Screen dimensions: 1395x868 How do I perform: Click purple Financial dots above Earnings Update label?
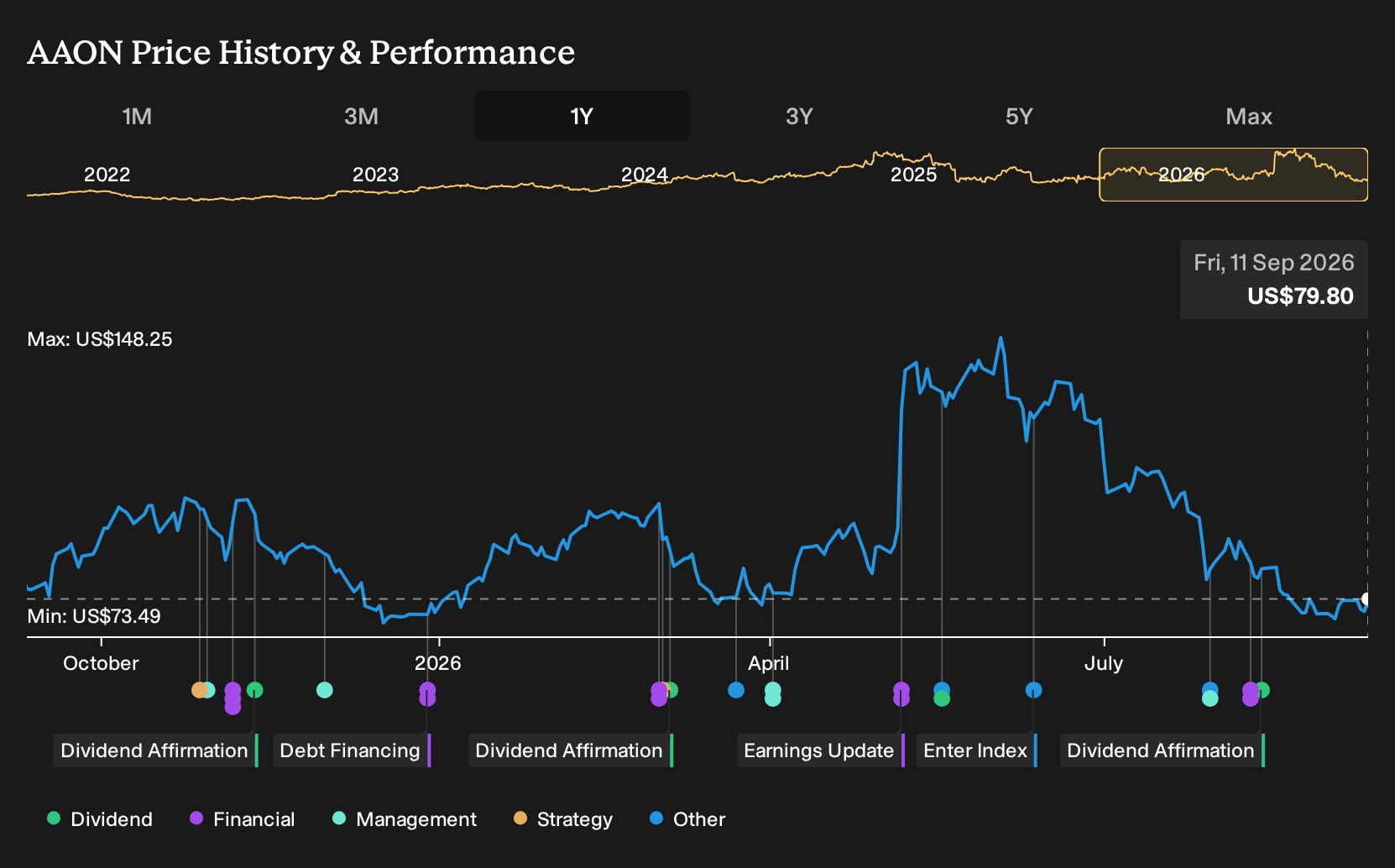[x=901, y=694]
